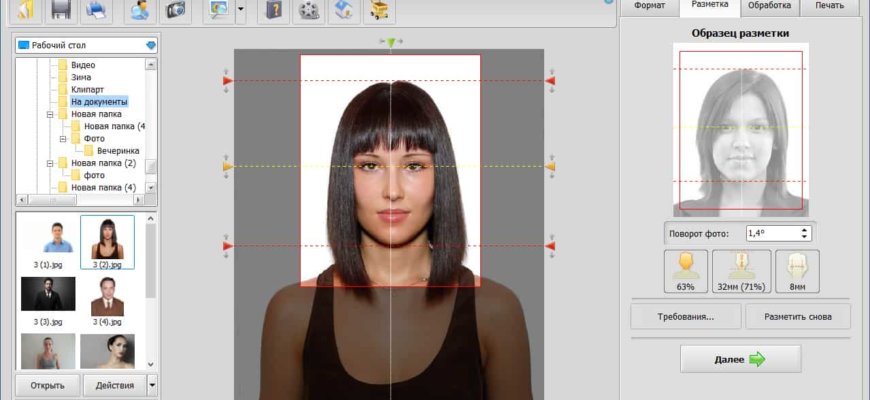
Task: Click the printer icon in the toolbar
Action: (x=96, y=11)
